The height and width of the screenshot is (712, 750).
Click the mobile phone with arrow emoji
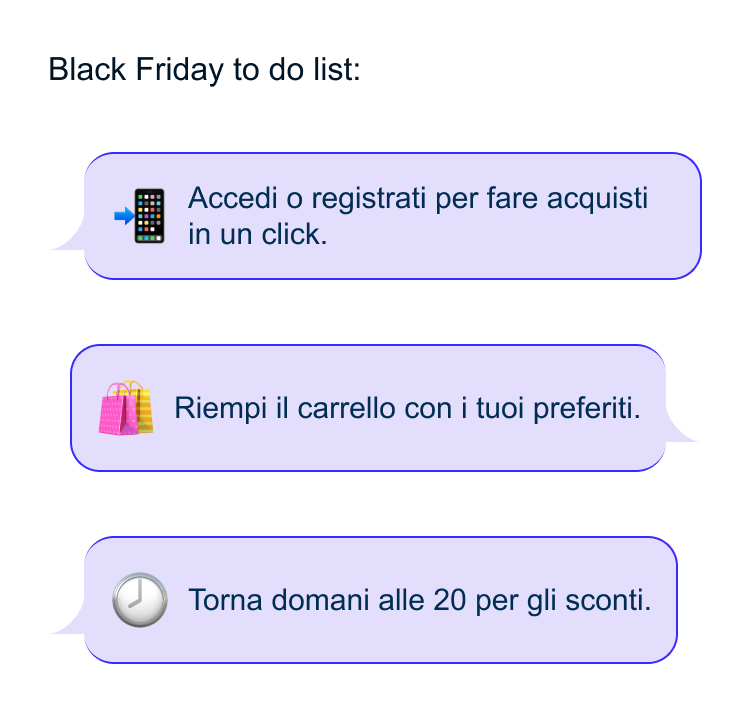141,215
